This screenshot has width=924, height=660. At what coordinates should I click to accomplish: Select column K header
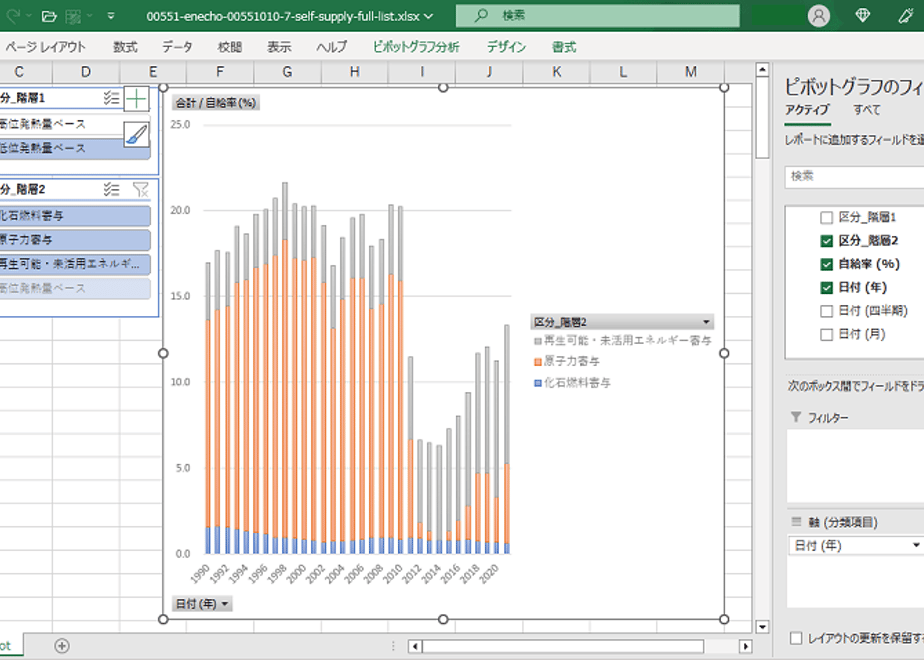pos(556,72)
